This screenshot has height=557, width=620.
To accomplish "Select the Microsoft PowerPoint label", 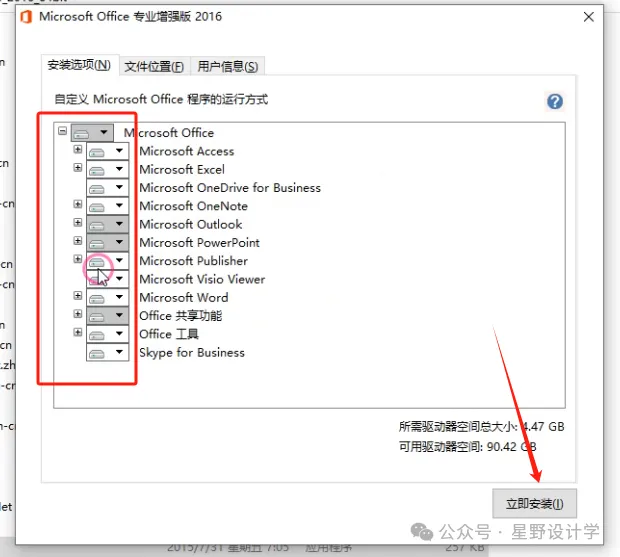I will 199,242.
